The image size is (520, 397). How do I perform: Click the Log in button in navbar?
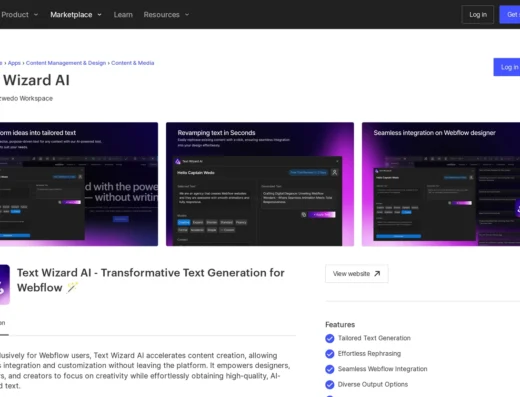click(x=478, y=15)
